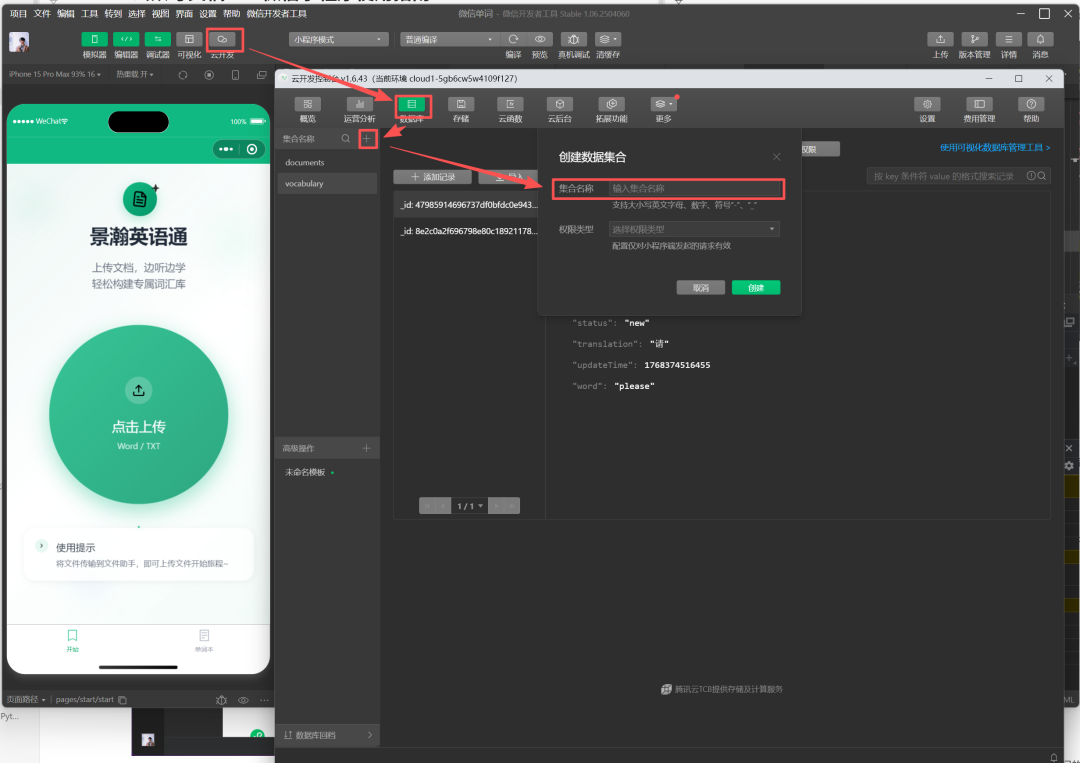Expand the 使用提示 tips card

pyautogui.click(x=138, y=554)
